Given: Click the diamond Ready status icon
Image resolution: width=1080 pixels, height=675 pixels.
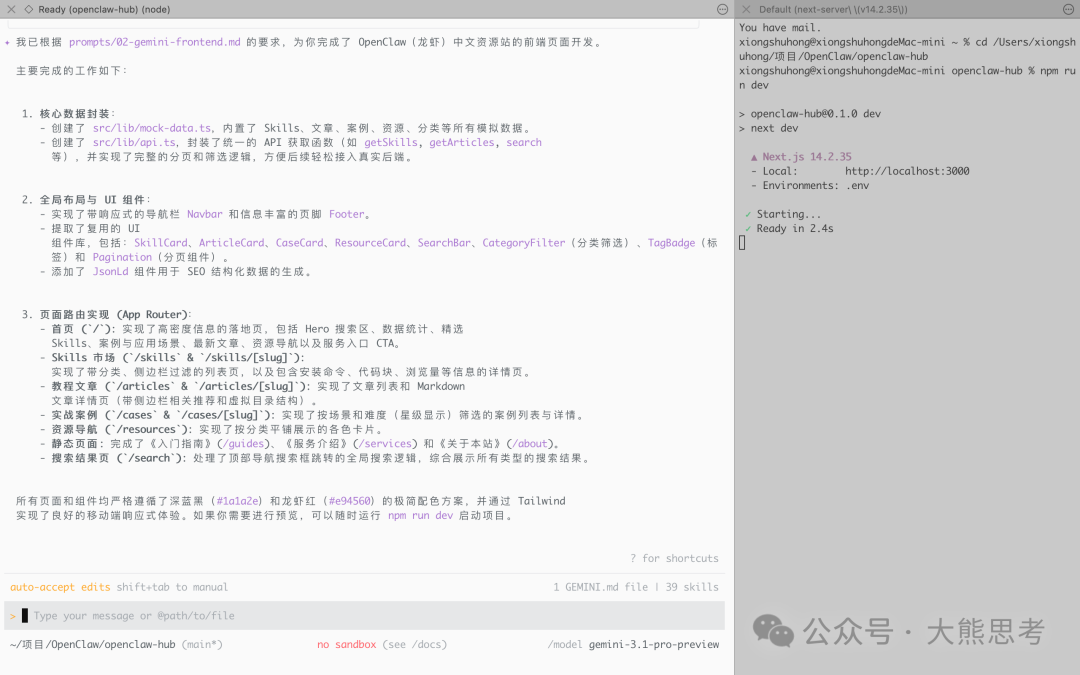Looking at the screenshot, I should [x=30, y=9].
